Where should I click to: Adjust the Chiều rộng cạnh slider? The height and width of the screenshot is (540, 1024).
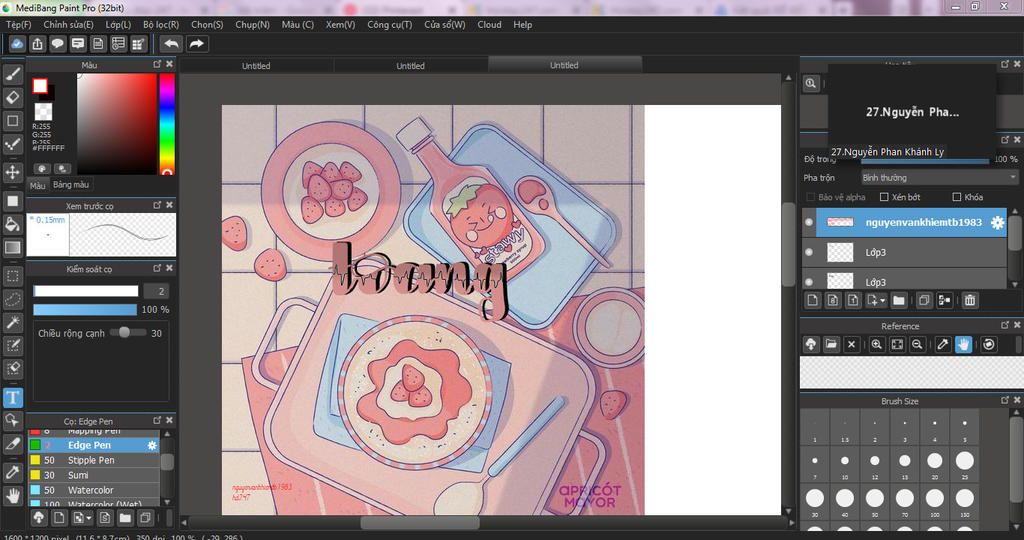pyautogui.click(x=124, y=332)
